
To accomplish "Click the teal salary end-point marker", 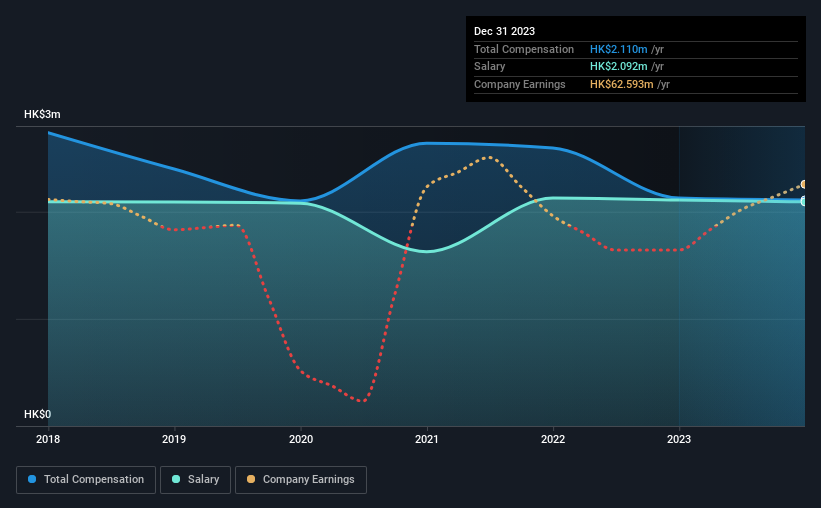I will pos(804,201).
